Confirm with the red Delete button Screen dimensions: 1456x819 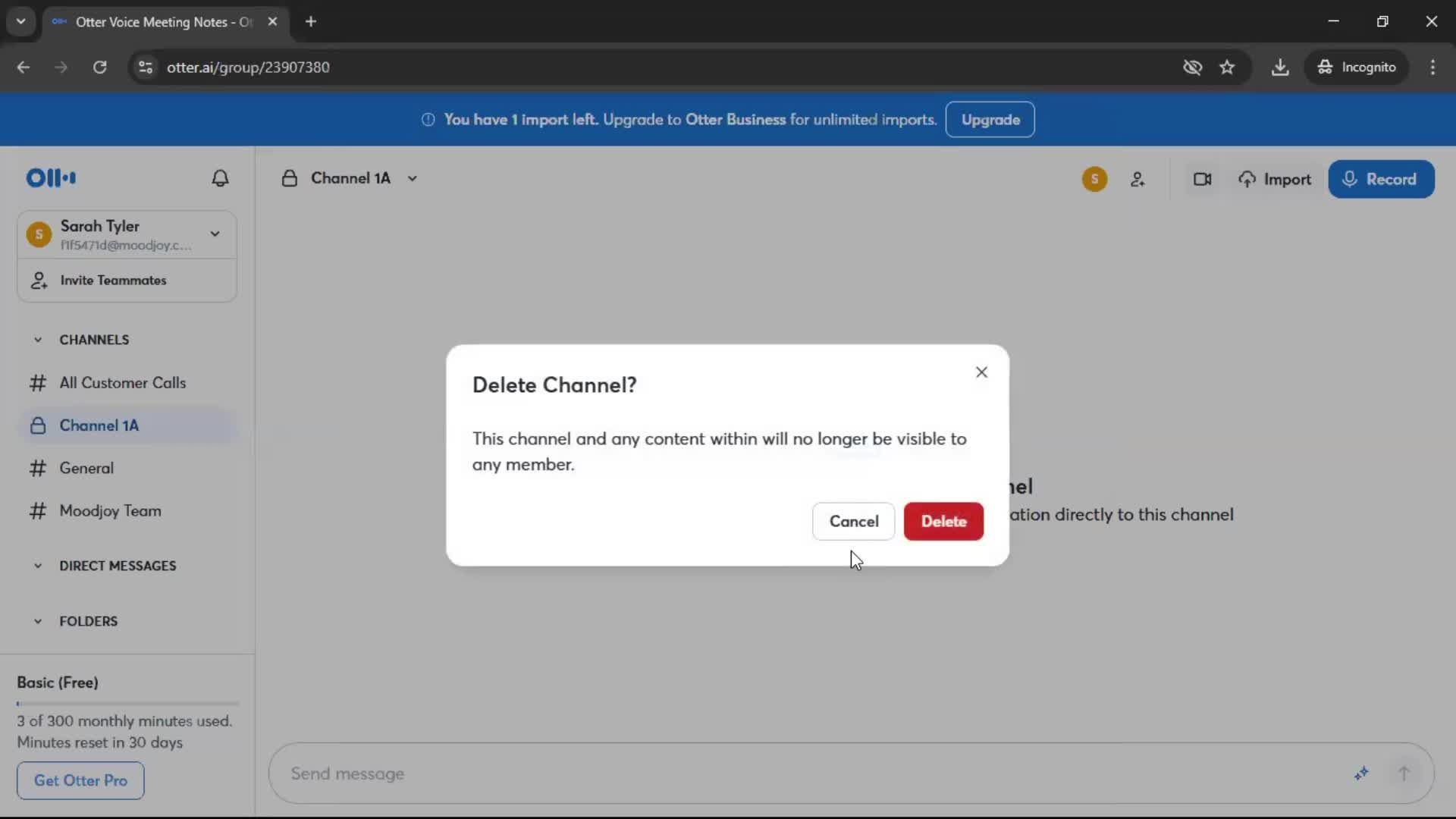coord(943,522)
